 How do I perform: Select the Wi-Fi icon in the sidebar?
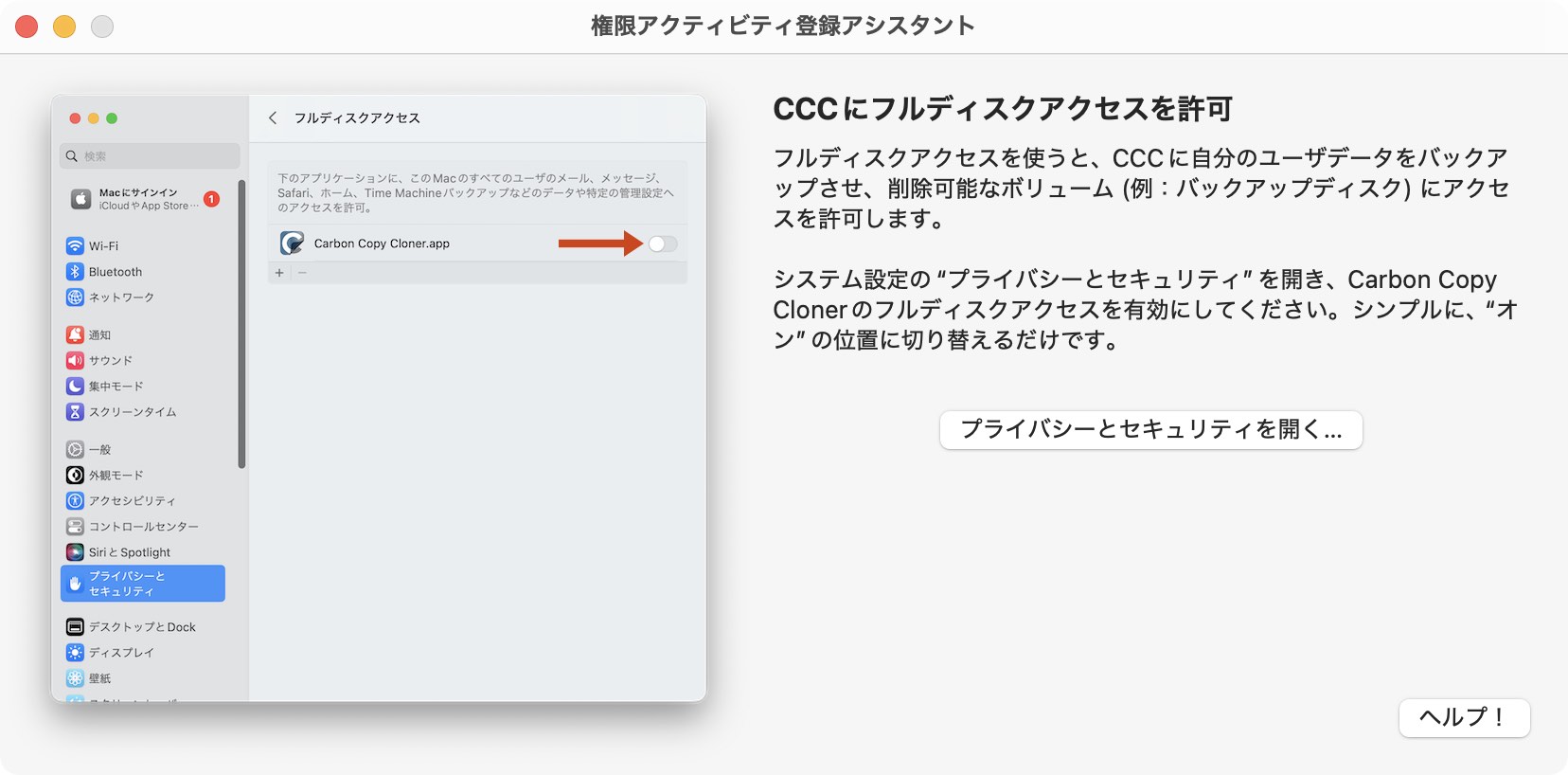point(75,245)
